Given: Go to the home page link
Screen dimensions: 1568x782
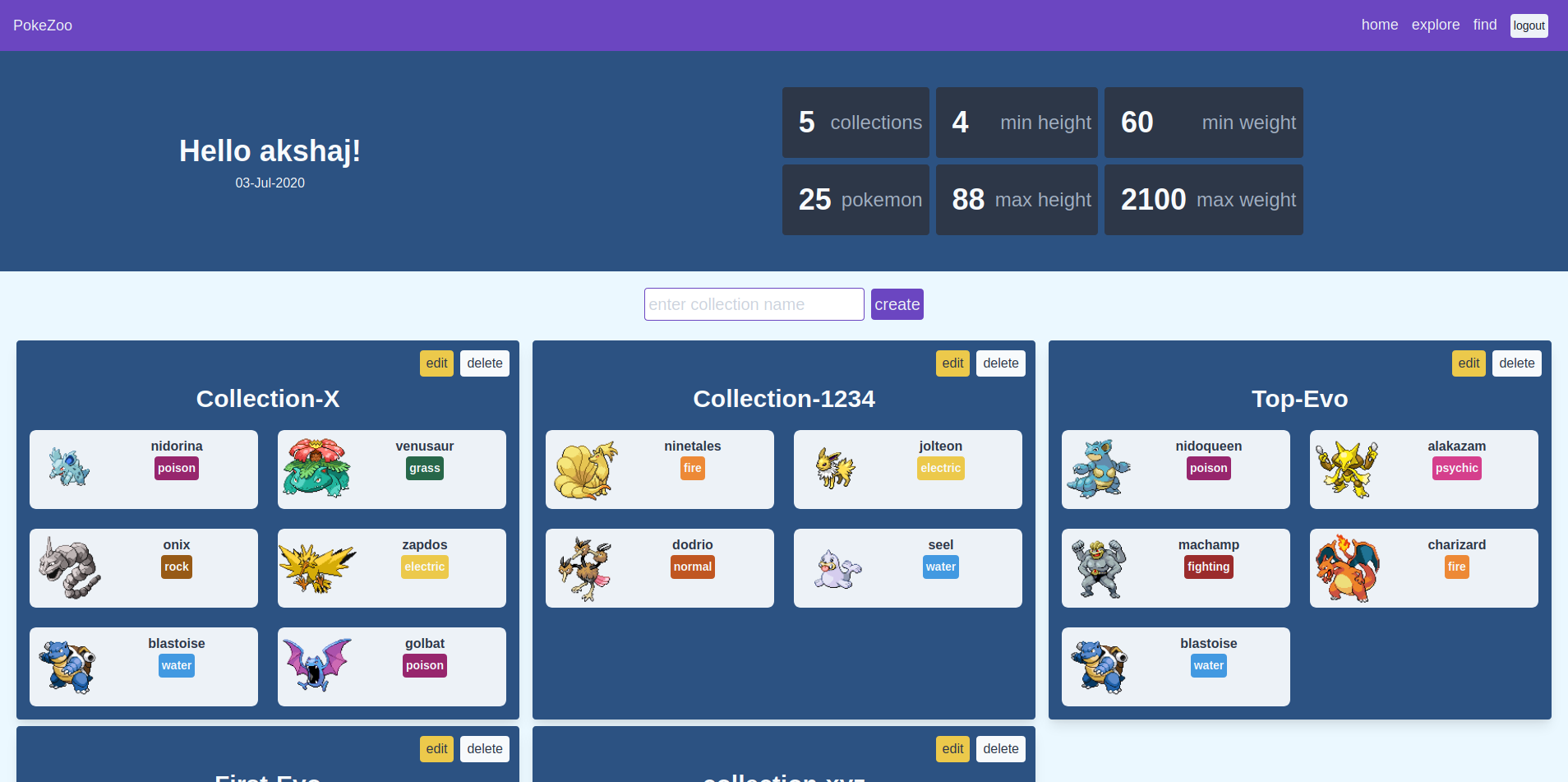Looking at the screenshot, I should (1380, 25).
